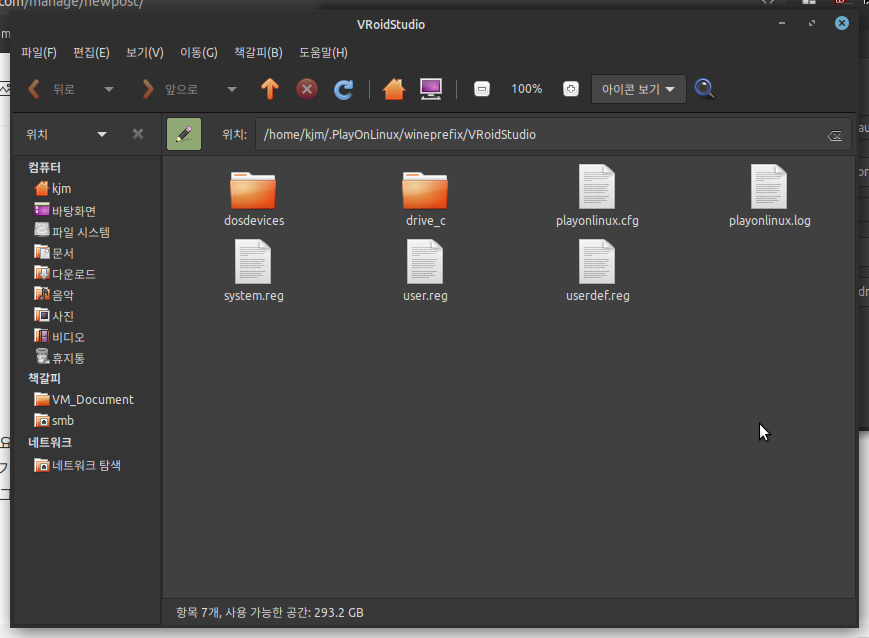Open the smb bookmark
The height and width of the screenshot is (638, 869).
click(54, 421)
